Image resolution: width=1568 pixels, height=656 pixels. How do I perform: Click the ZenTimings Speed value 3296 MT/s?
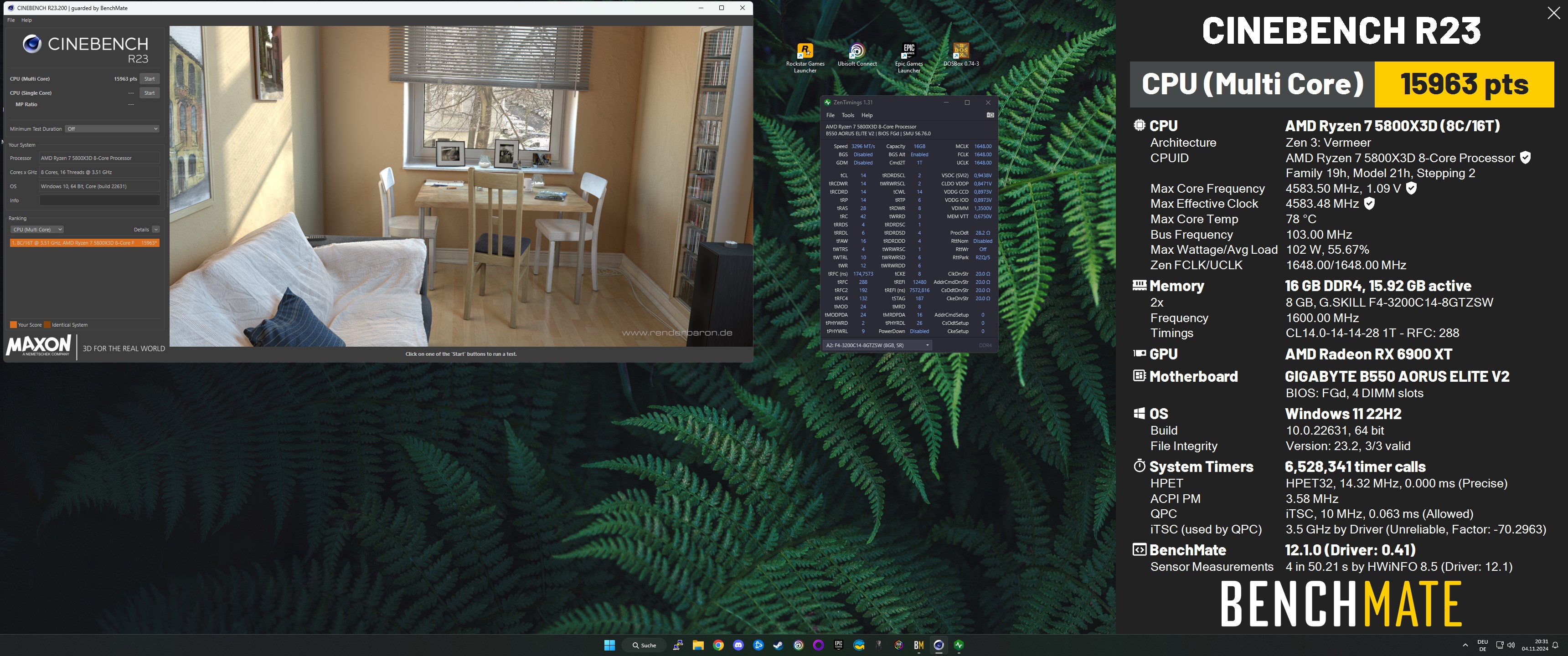862,146
